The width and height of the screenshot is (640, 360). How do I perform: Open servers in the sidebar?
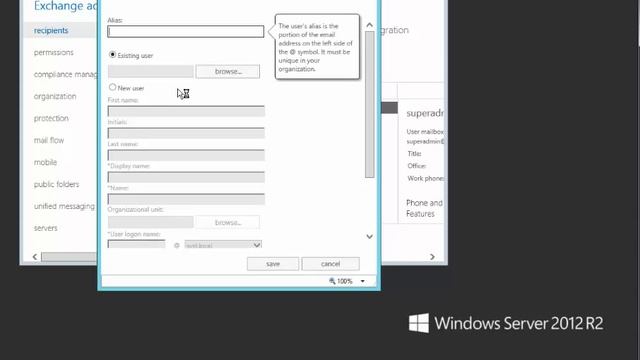45,228
